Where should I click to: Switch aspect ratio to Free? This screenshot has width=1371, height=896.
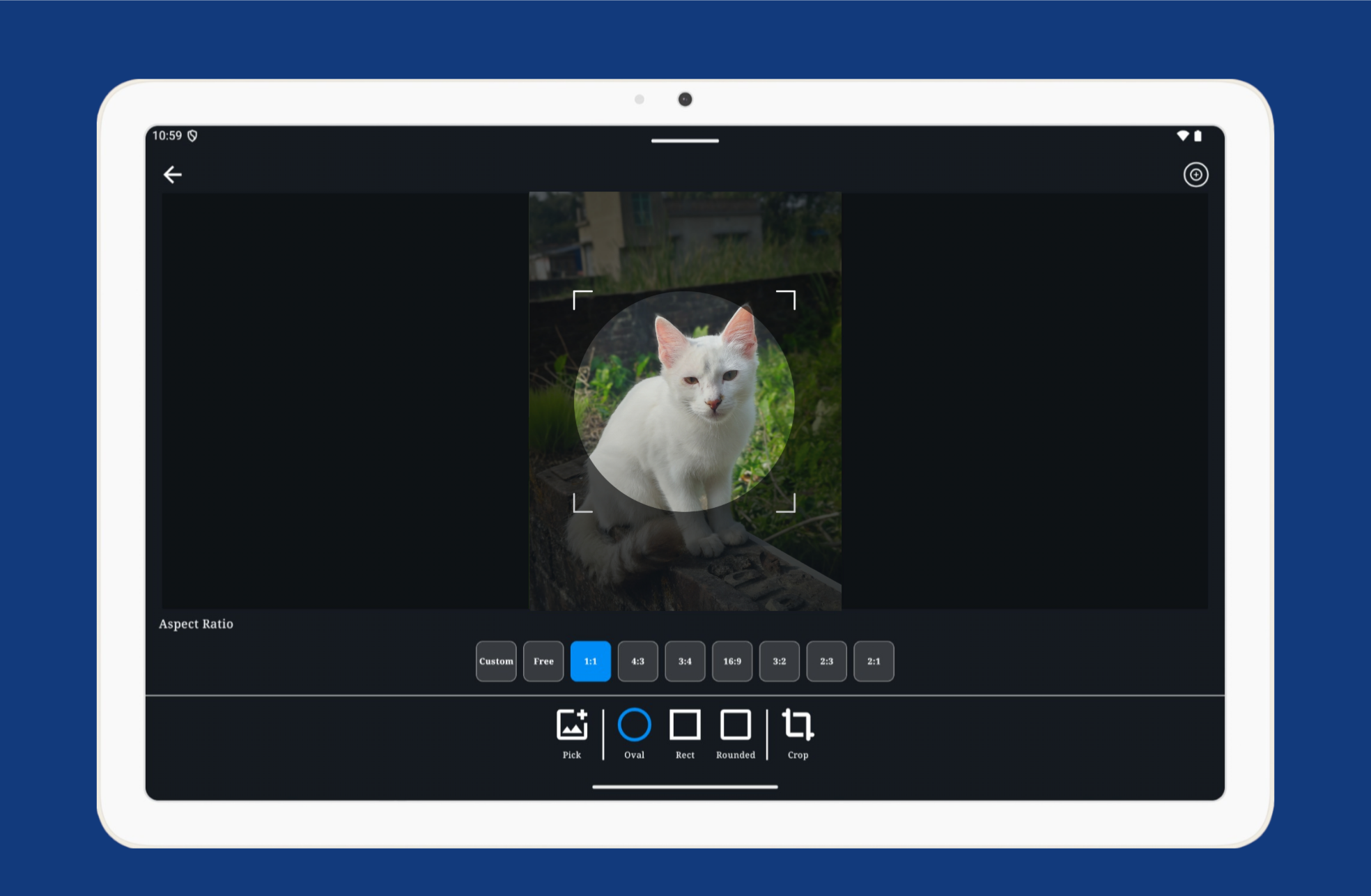pos(543,661)
